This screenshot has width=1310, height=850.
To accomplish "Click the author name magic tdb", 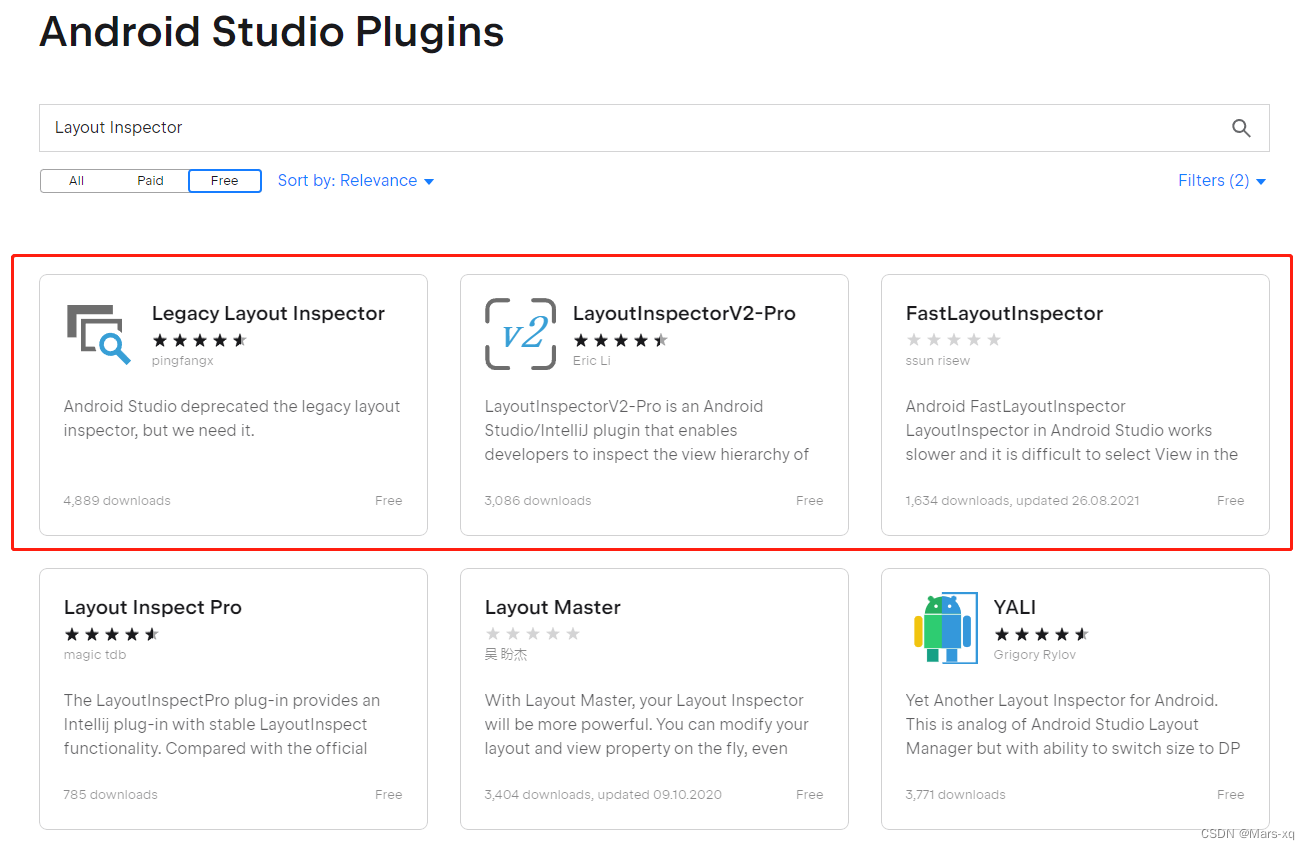I will pyautogui.click(x=95, y=655).
